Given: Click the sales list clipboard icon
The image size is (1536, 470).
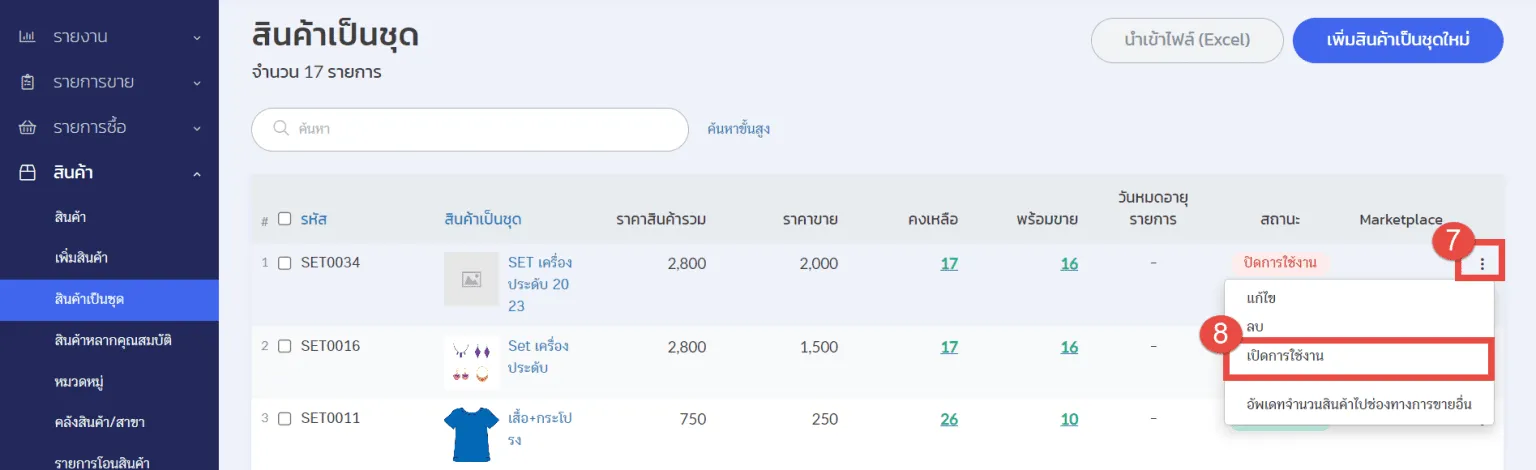Looking at the screenshot, I should click(28, 82).
